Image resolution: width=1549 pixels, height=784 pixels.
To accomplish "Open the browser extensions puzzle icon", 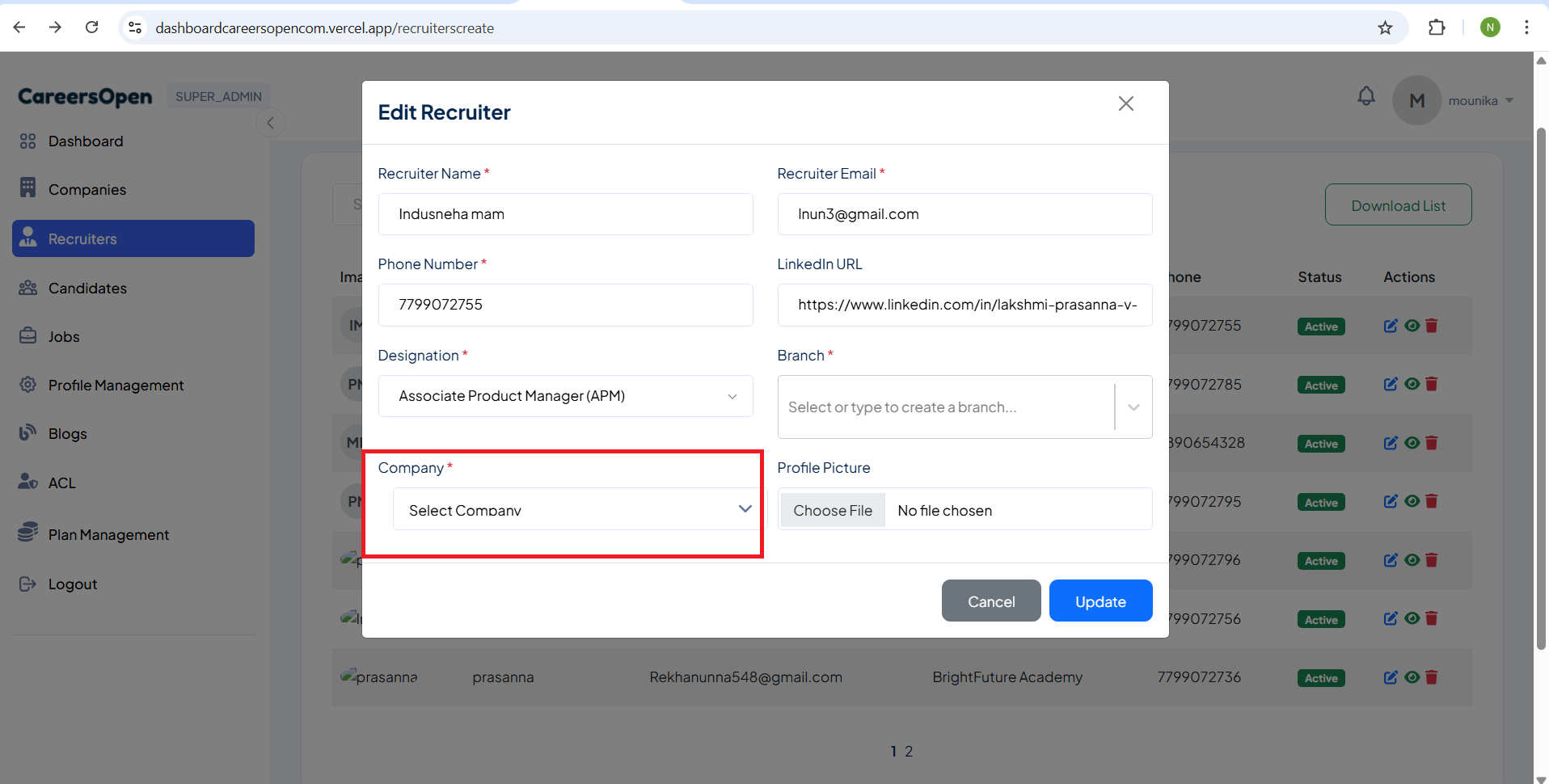I will click(1436, 27).
